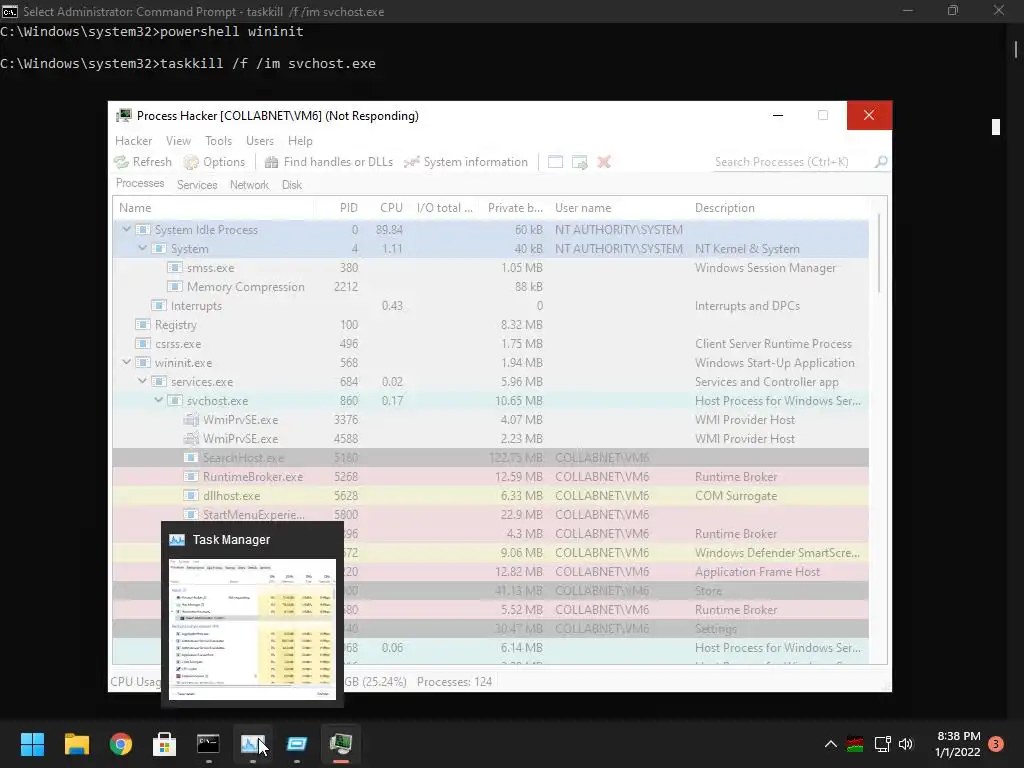Select the RuntimeBroker.exe PID 5268 row

pyautogui.click(x=490, y=476)
